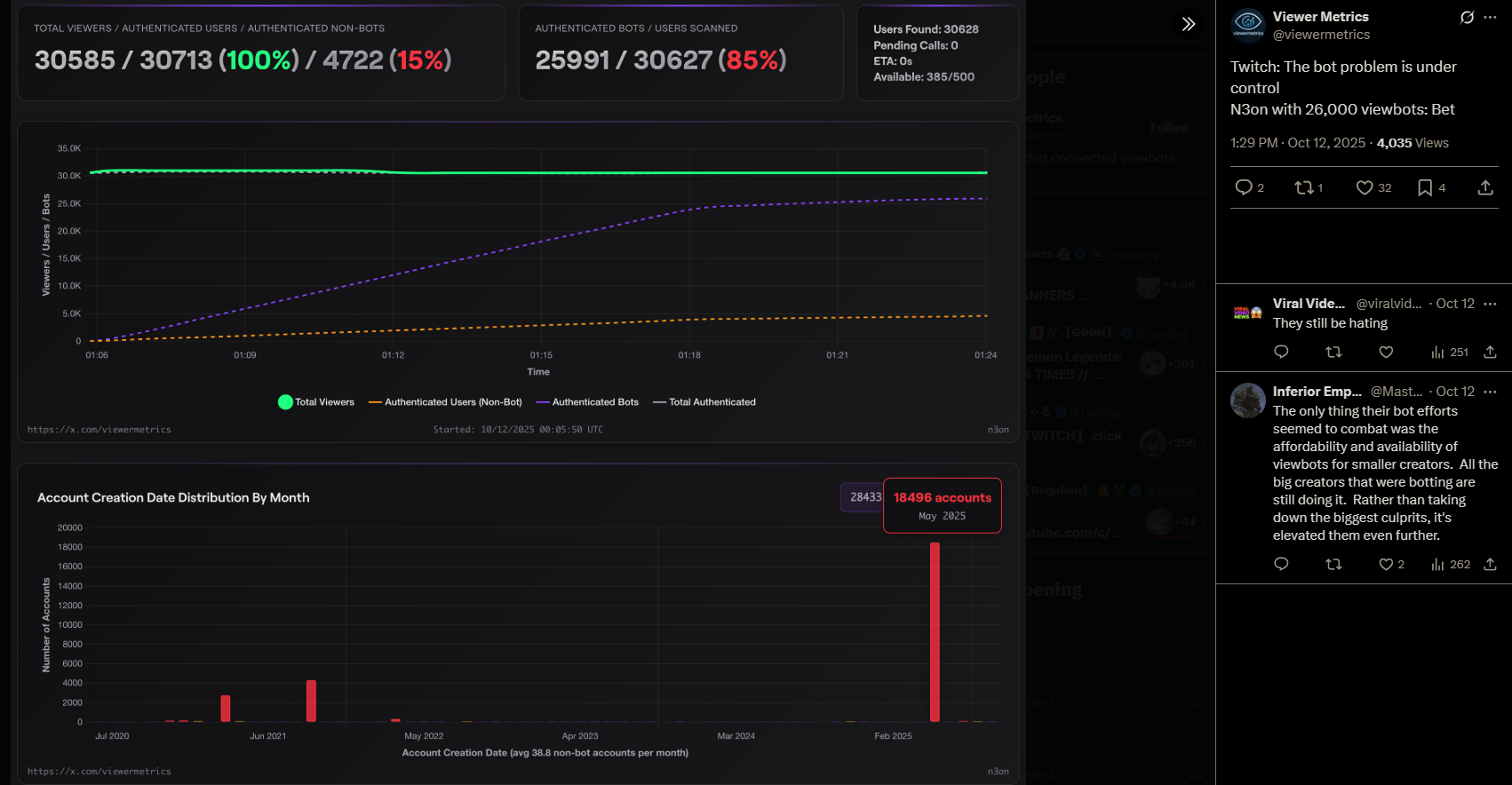The height and width of the screenshot is (785, 1512).
Task: View analytics showing 262 on Inferior Emp reply
Action: click(x=1451, y=565)
